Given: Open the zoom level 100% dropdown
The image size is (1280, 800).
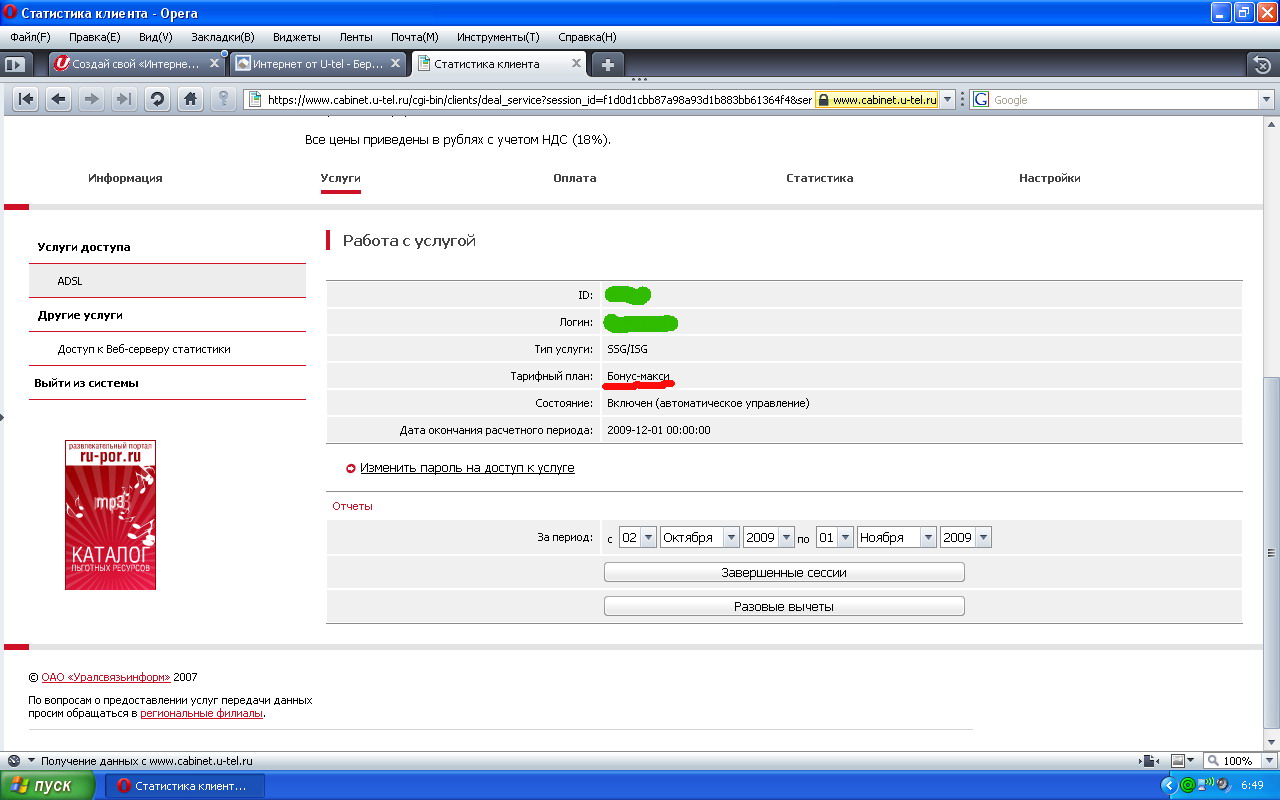Looking at the screenshot, I should click(x=1238, y=761).
